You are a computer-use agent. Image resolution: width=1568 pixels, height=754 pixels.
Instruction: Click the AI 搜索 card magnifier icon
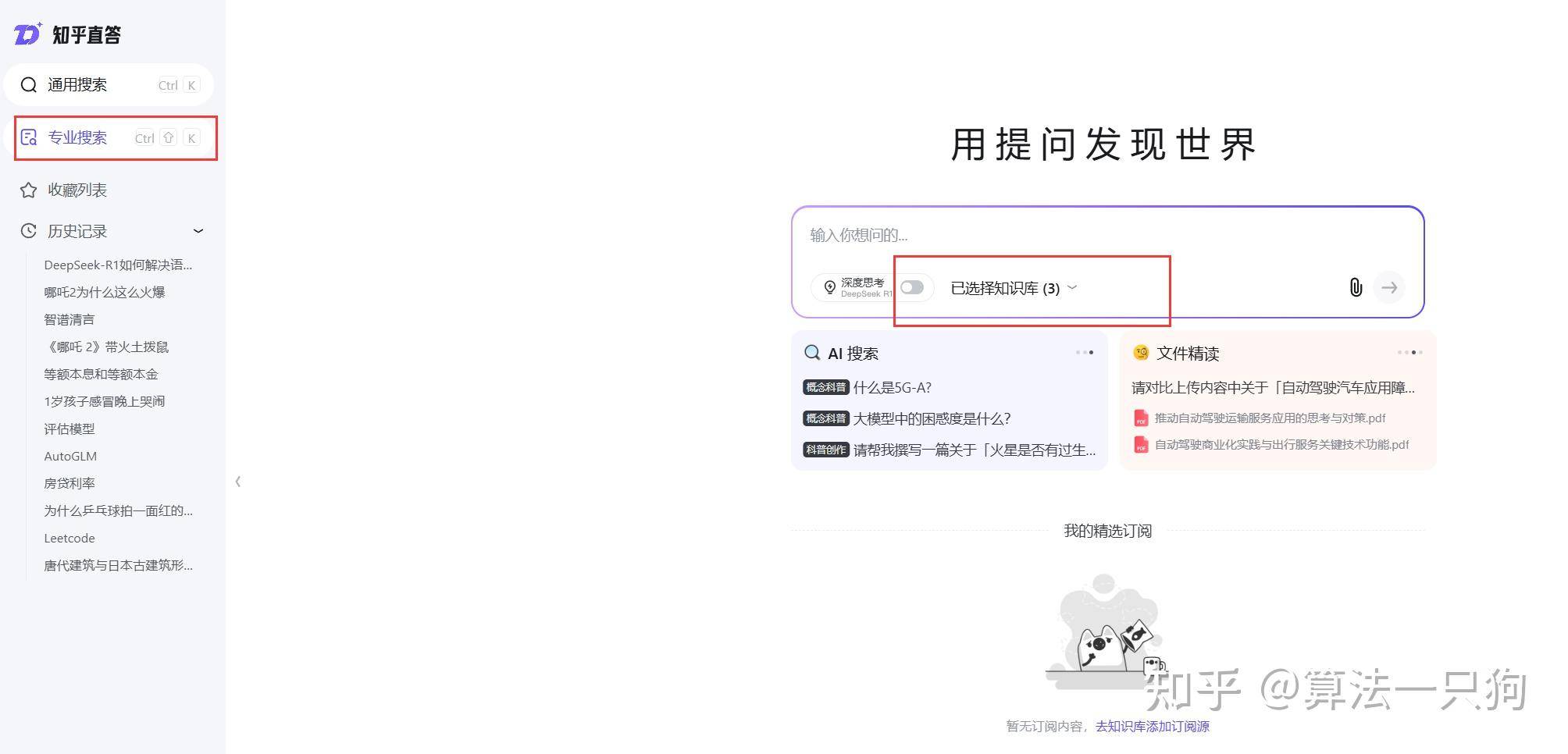pos(812,353)
